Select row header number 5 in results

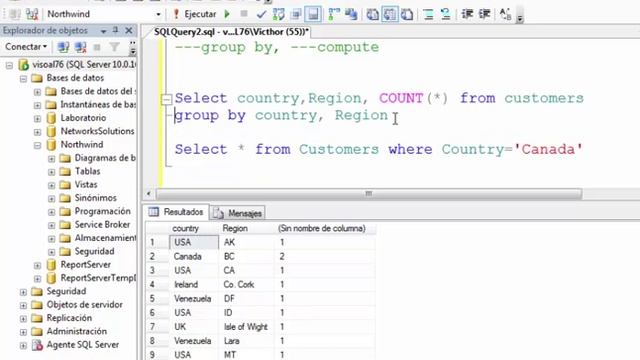pyautogui.click(x=157, y=299)
